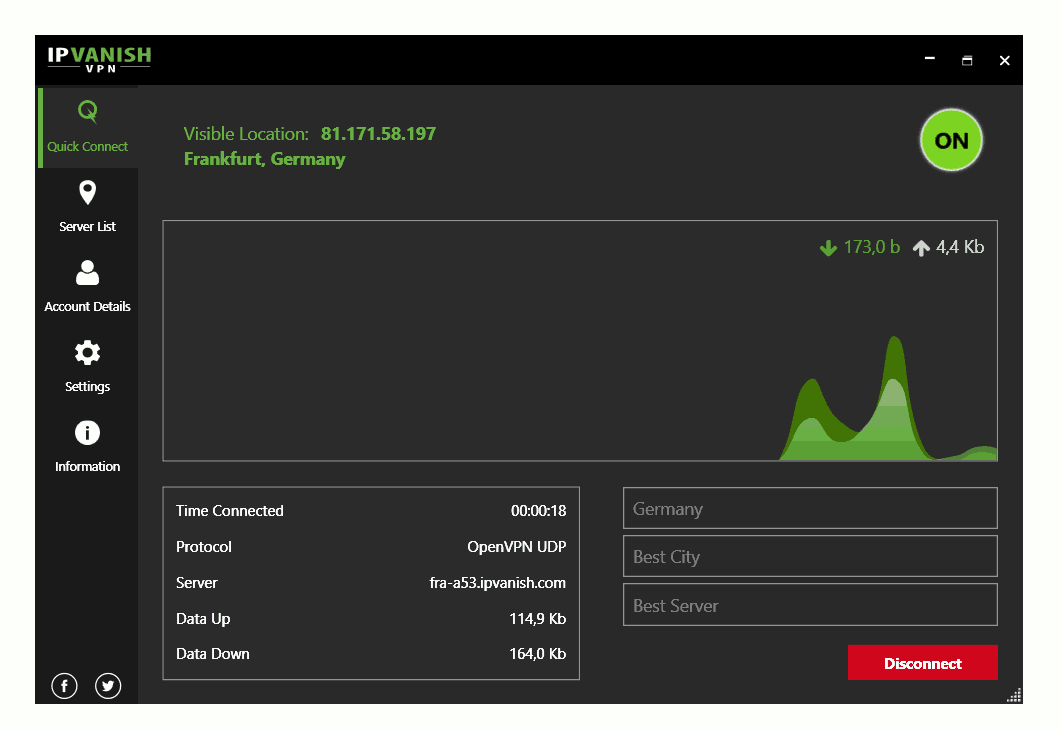This screenshot has height=730, width=1062.
Task: Open the Server List tab
Action: 88,207
